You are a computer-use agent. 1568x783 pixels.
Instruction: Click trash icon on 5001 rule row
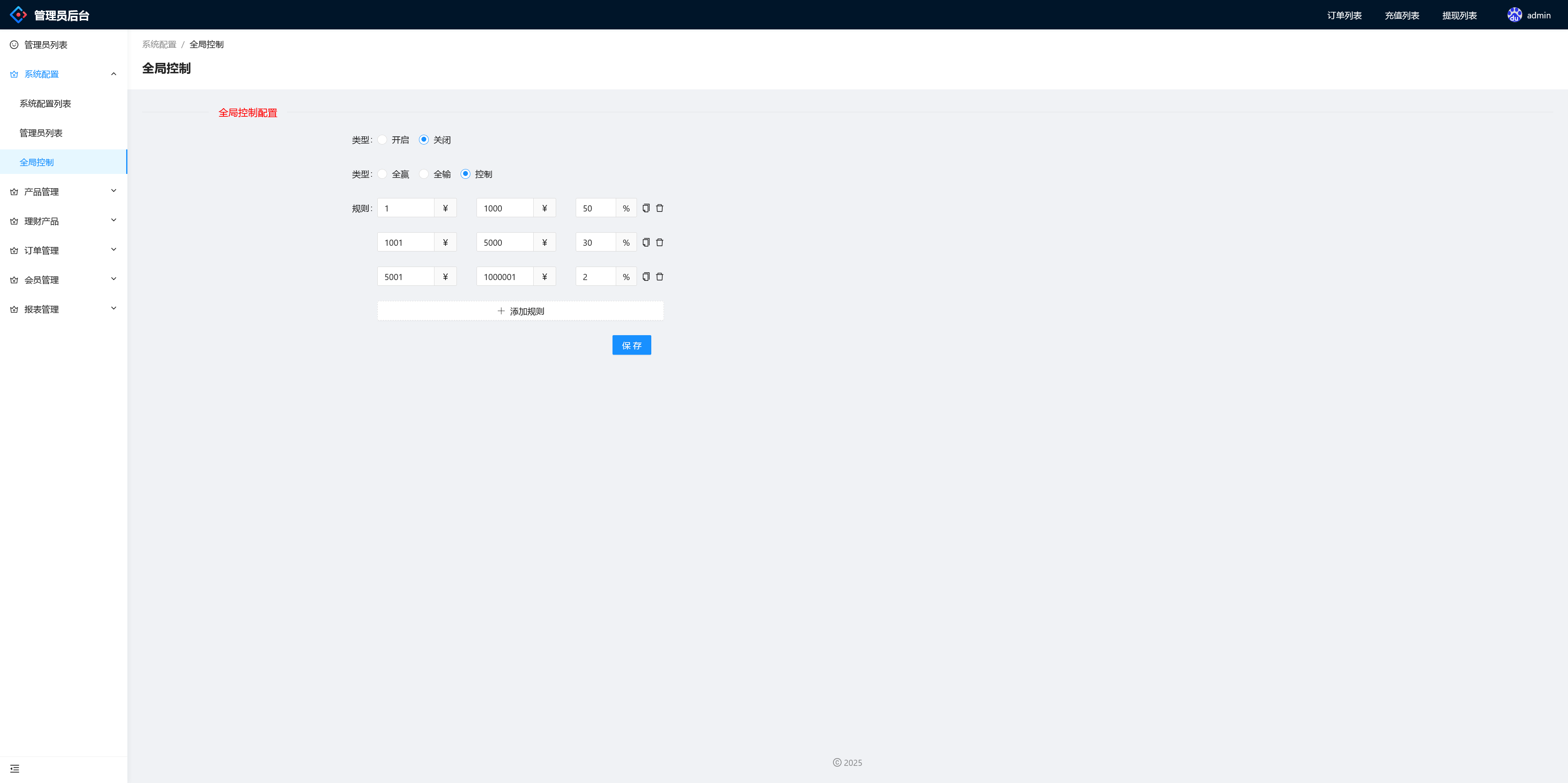coord(659,277)
